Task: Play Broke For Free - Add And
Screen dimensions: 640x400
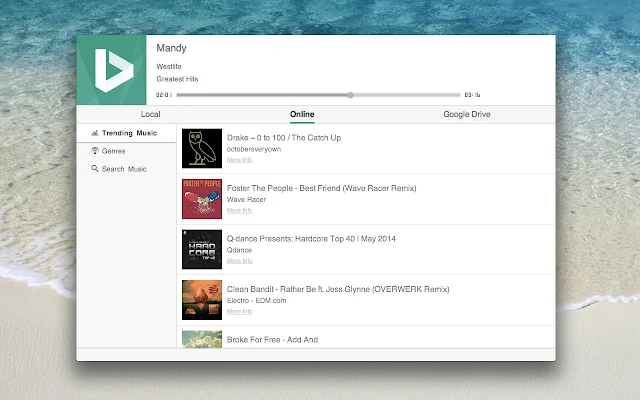Action: tap(272, 340)
